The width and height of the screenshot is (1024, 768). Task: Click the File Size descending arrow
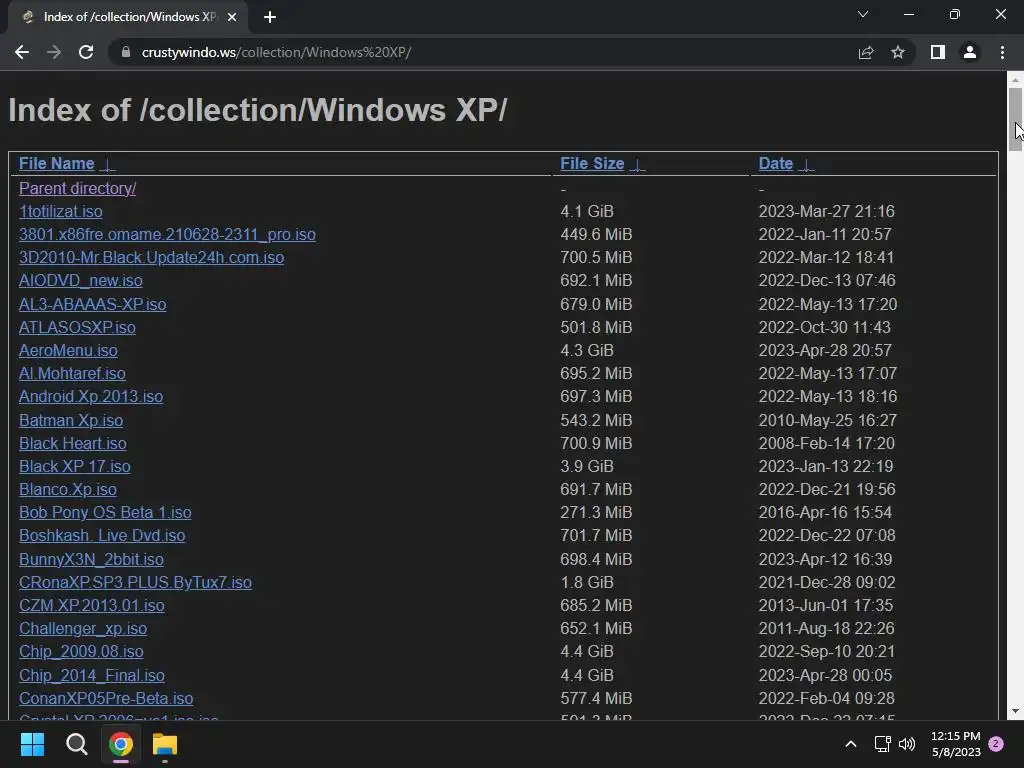click(x=637, y=165)
